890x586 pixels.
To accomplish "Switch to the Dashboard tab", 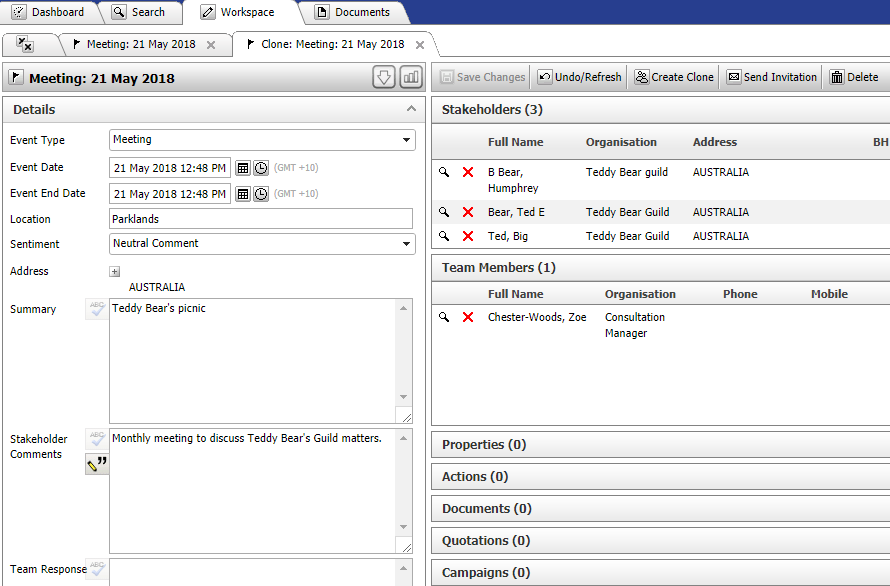I will click(49, 12).
